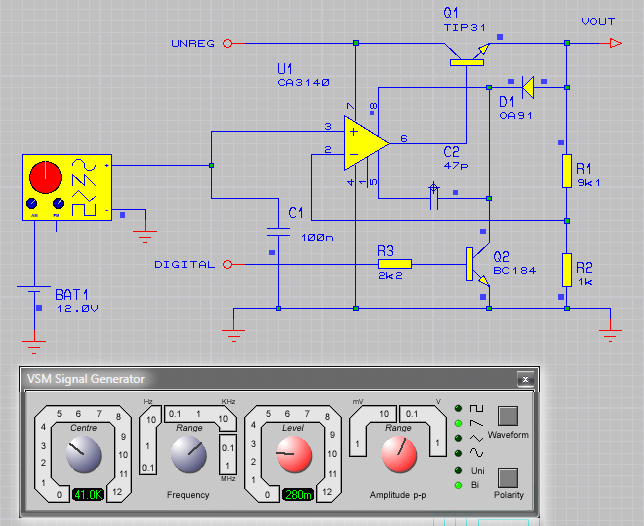Select capacitor C2 47p symbol
Viewport: 644px width, 526px height.
(x=434, y=197)
